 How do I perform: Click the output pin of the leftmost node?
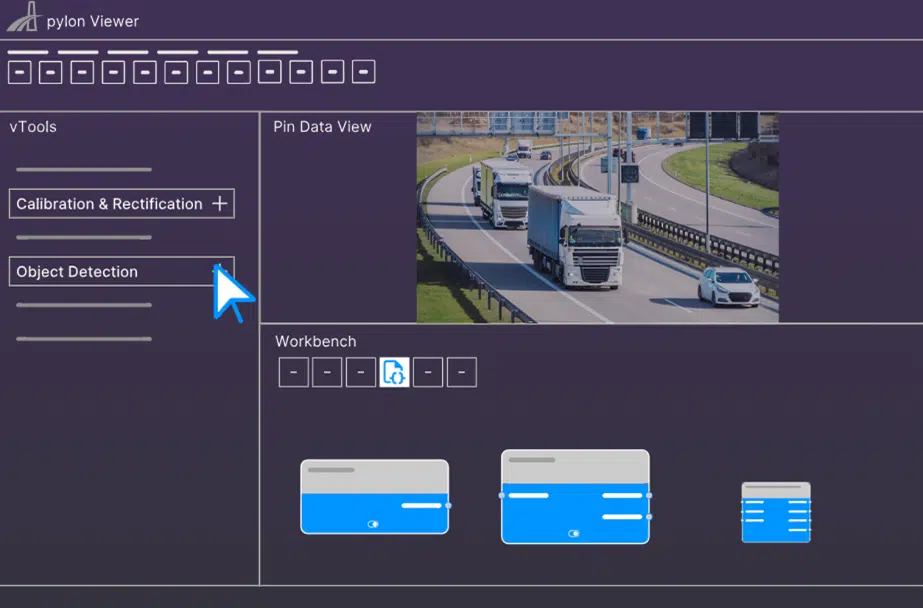(449, 506)
